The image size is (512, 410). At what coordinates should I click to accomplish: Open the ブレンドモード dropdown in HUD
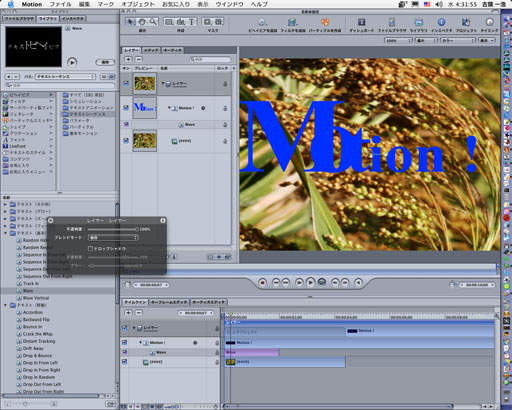113,238
